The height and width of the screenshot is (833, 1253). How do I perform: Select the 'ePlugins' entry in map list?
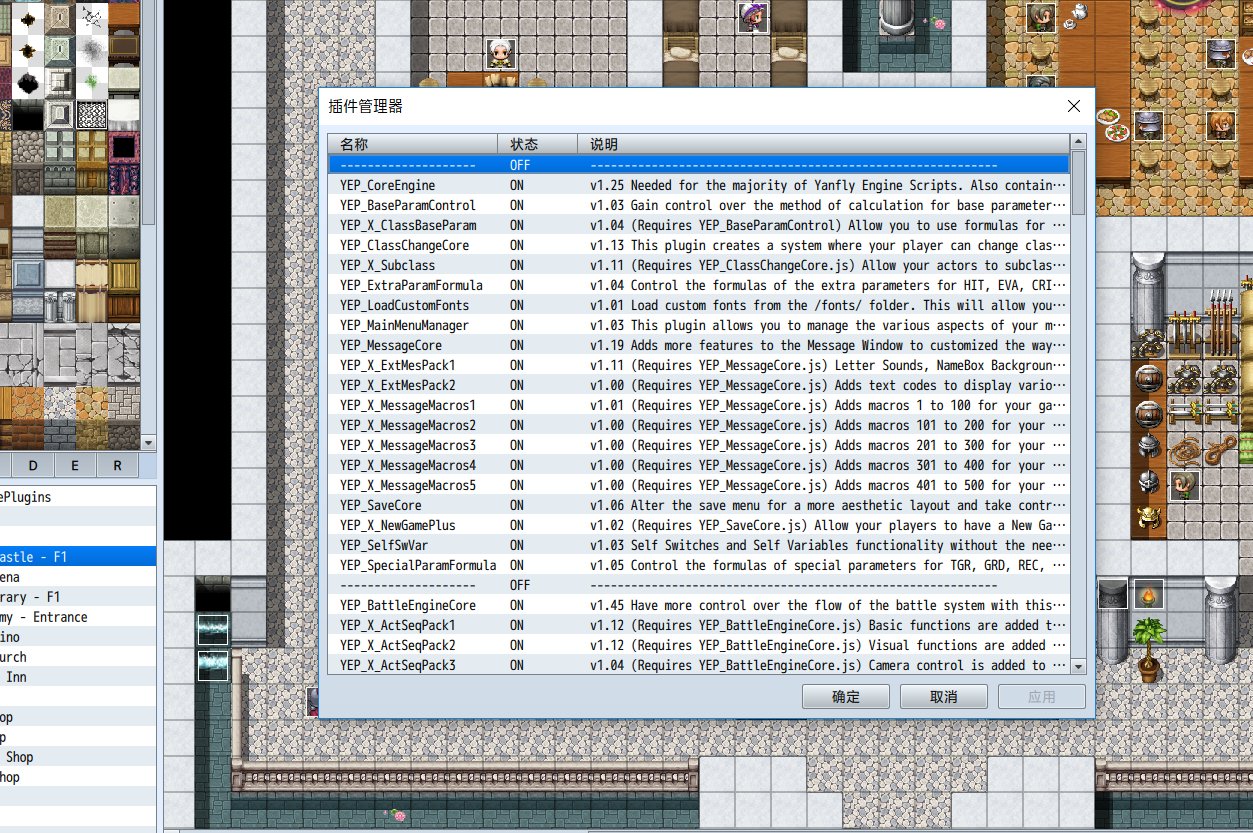(x=78, y=497)
